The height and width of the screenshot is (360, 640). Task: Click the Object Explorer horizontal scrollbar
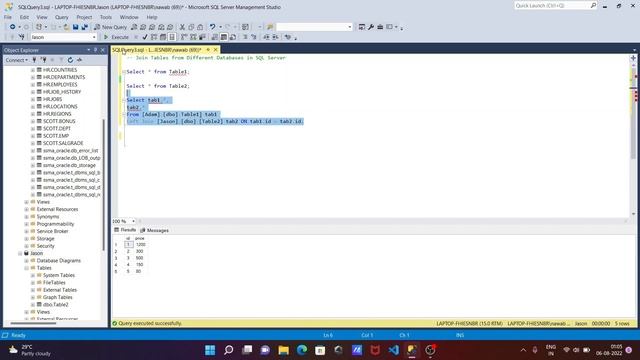point(33,323)
